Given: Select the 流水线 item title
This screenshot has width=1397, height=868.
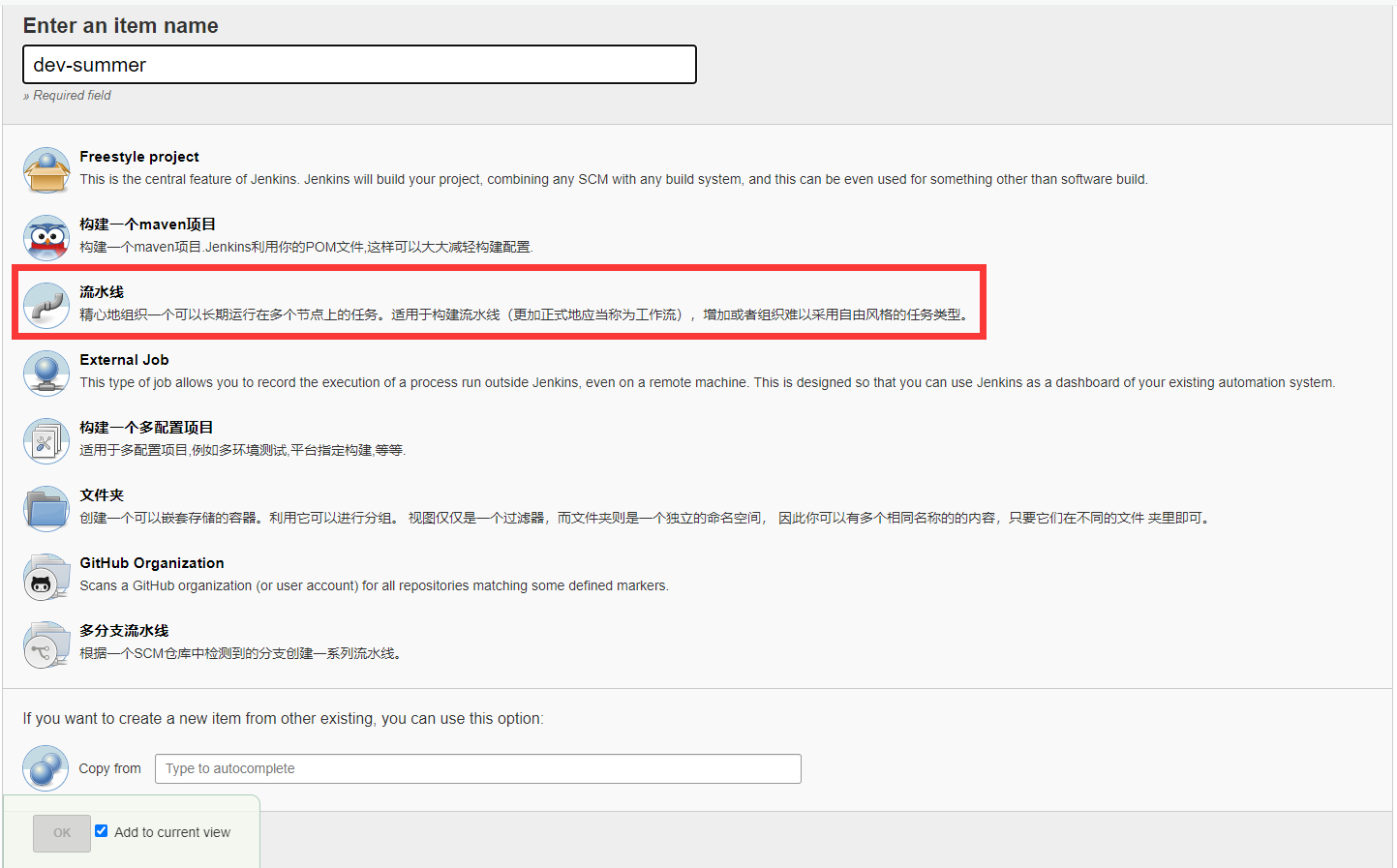Looking at the screenshot, I should 102,292.
